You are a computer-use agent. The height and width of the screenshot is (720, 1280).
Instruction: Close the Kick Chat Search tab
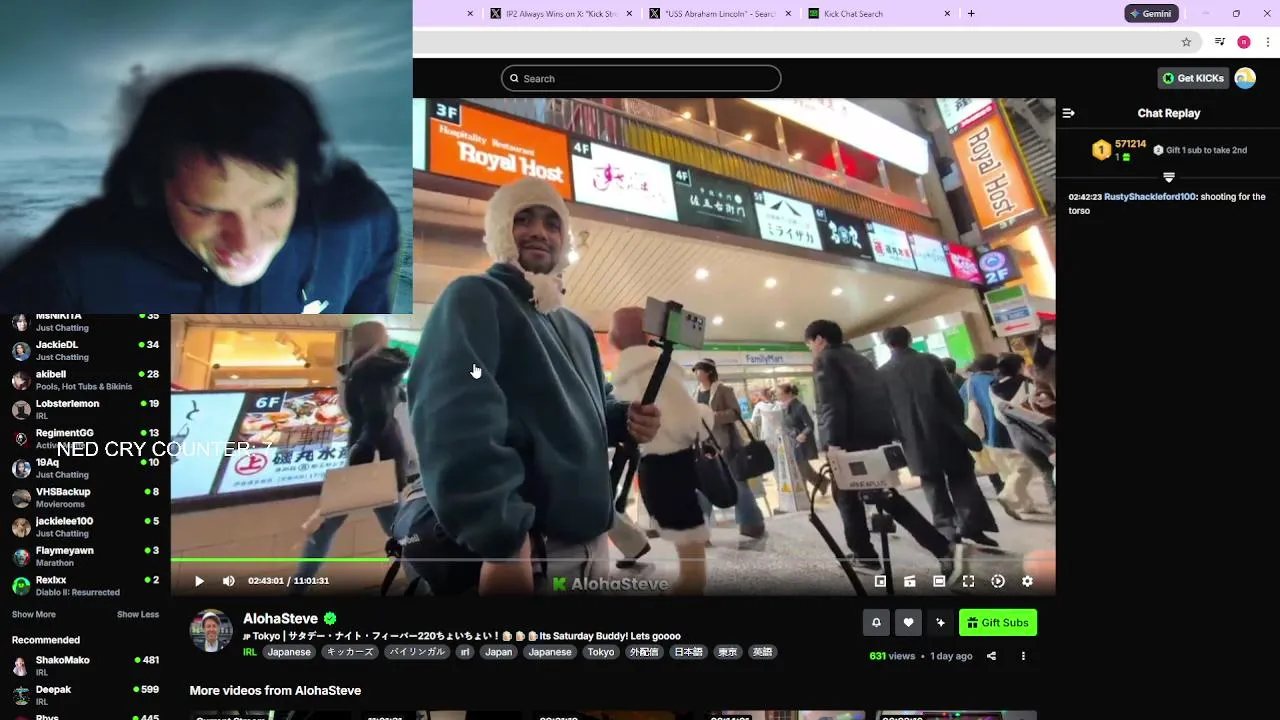click(x=947, y=14)
